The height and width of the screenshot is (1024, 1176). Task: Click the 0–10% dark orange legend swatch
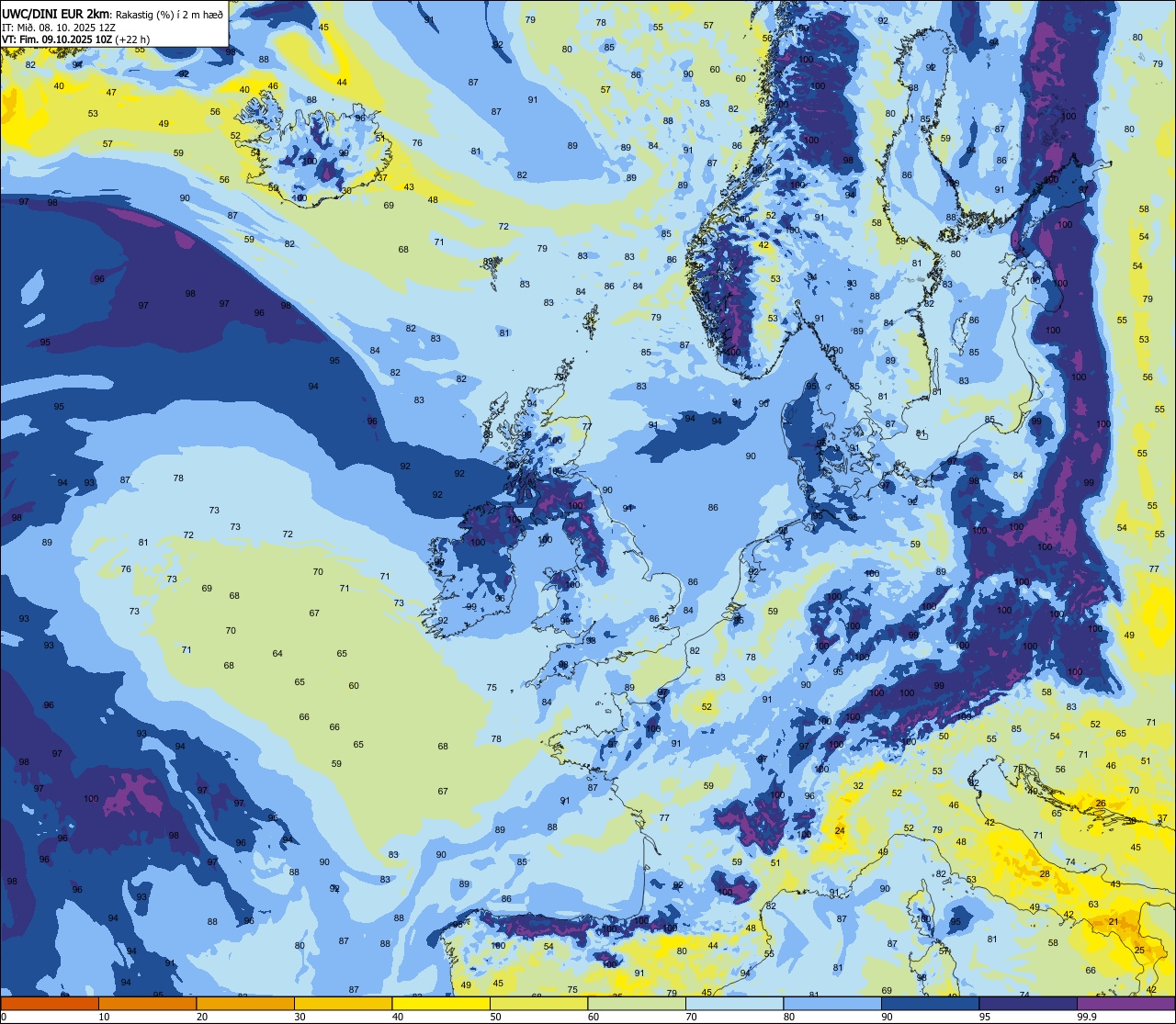click(50, 1003)
